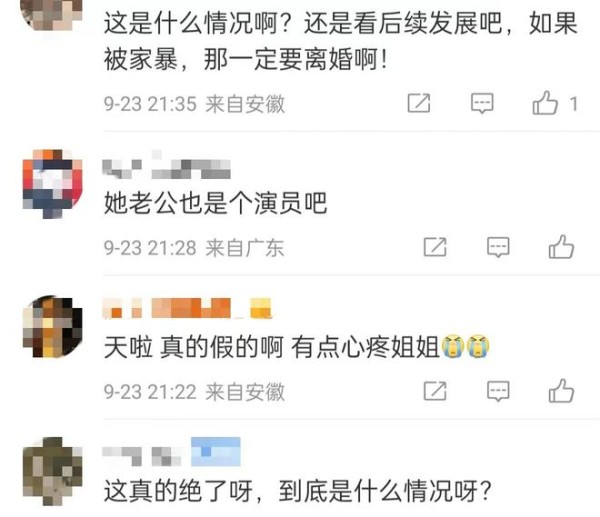Tap username above 她老公也是个演员吧
This screenshot has height=517, width=600.
pyautogui.click(x=166, y=168)
